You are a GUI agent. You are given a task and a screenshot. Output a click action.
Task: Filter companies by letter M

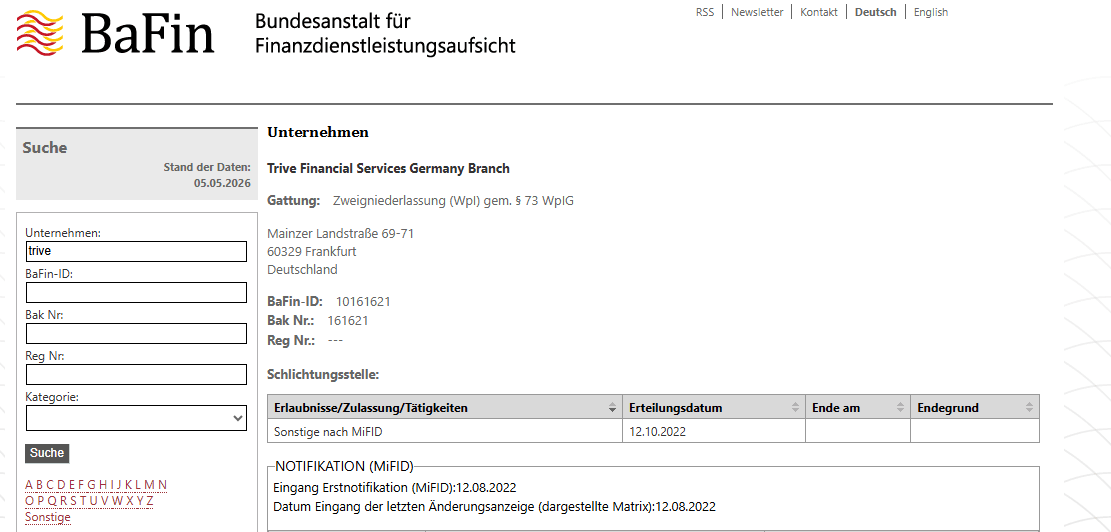click(150, 485)
